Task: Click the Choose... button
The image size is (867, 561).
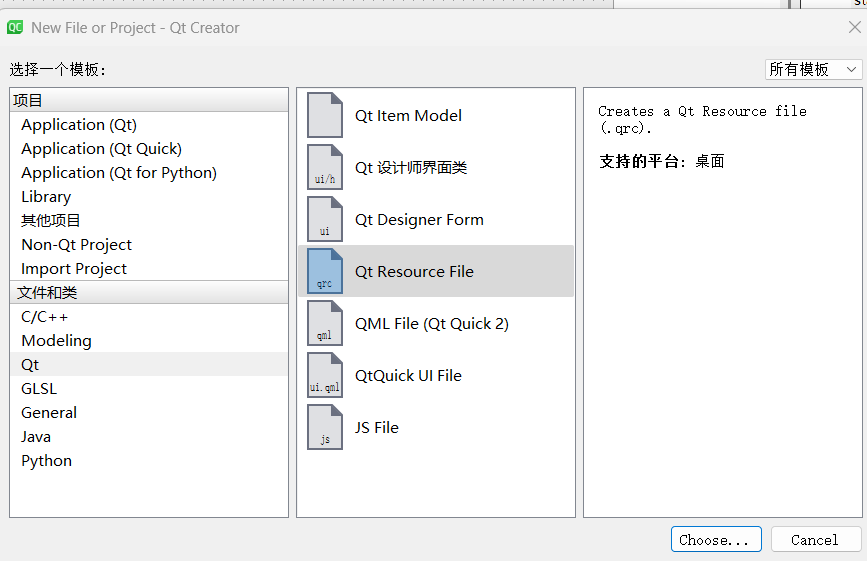Action: (716, 539)
